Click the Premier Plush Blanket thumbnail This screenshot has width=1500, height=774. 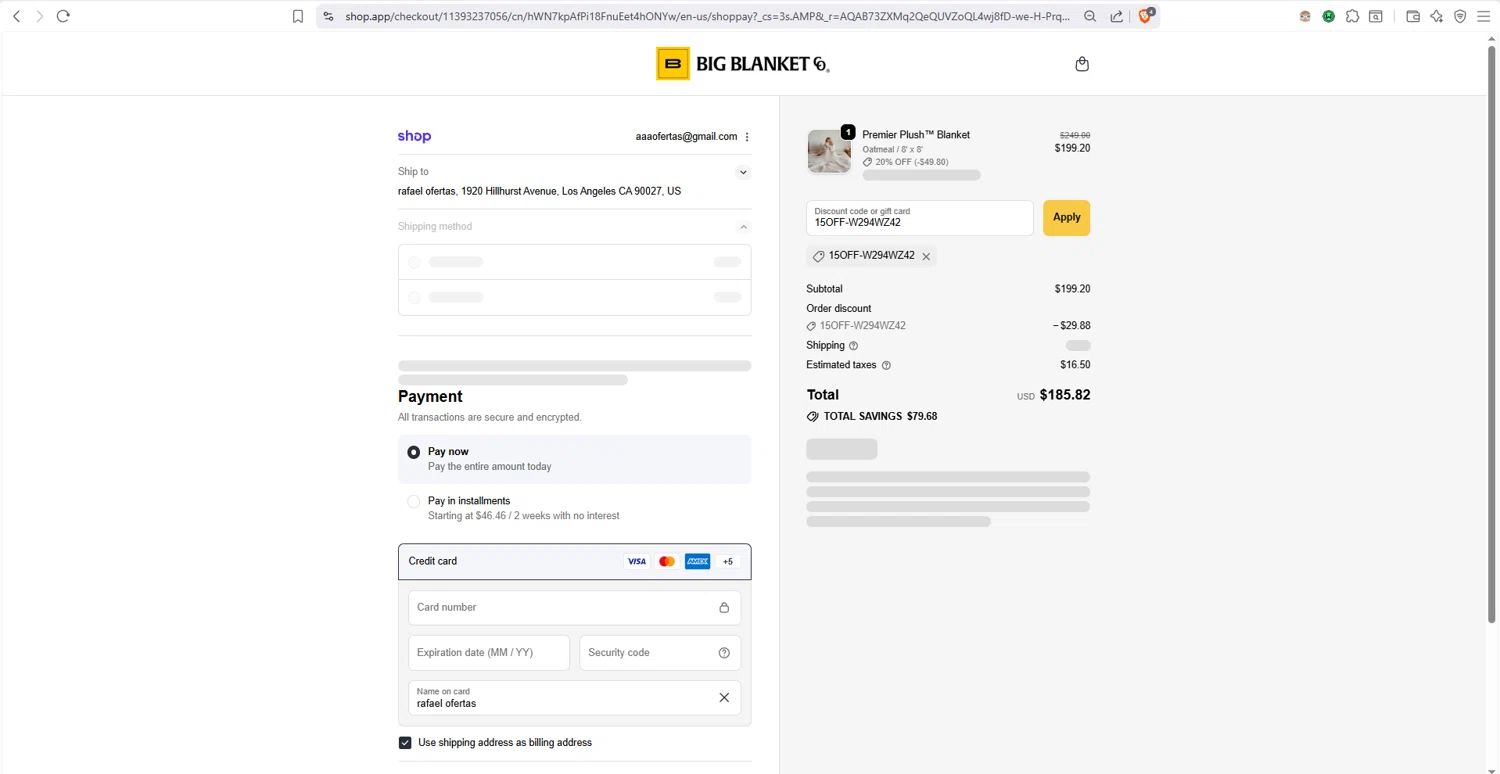click(x=829, y=152)
